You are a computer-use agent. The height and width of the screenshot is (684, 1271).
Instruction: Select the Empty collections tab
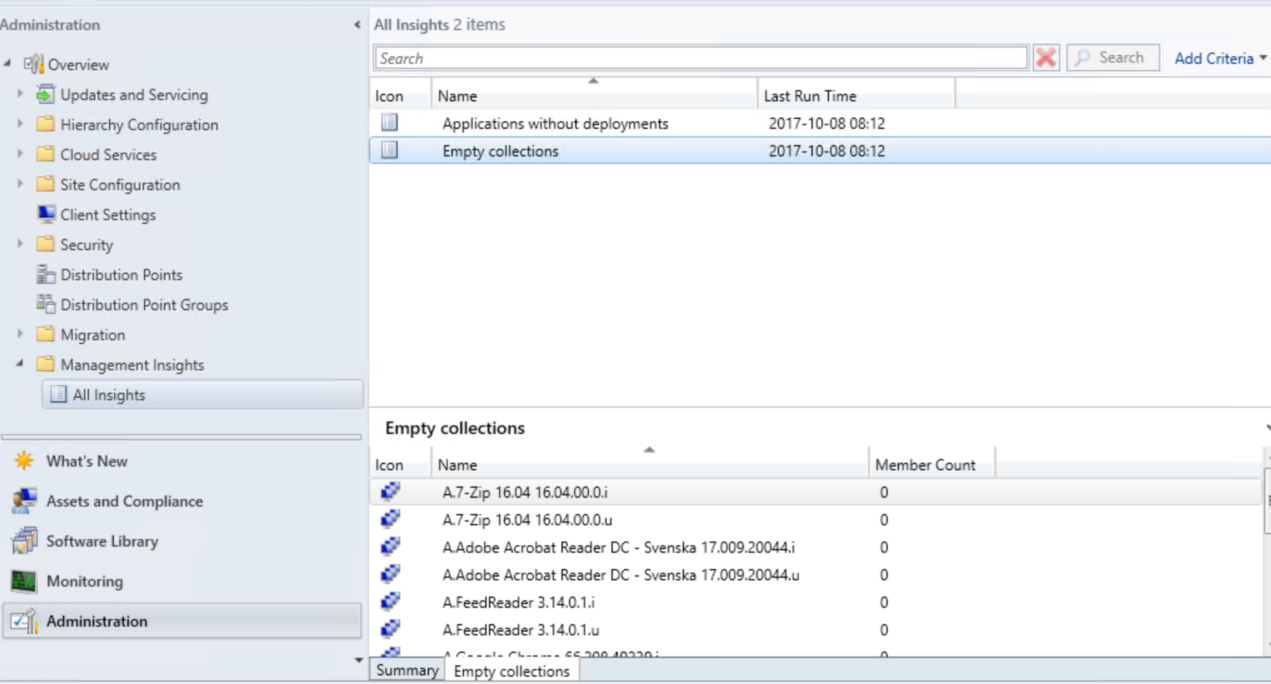pos(512,670)
